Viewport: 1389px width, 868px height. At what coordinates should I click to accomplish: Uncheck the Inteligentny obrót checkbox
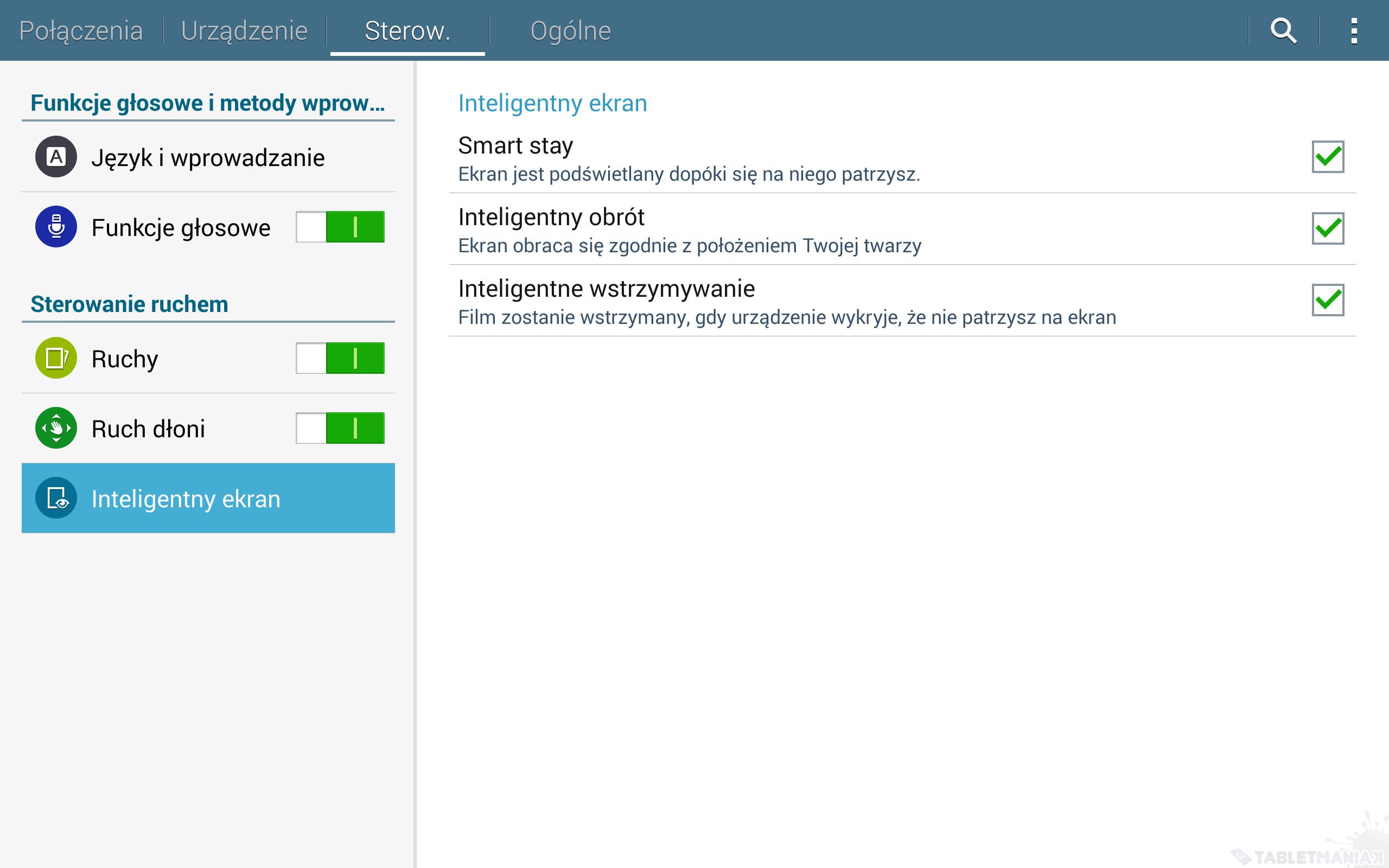point(1328,228)
